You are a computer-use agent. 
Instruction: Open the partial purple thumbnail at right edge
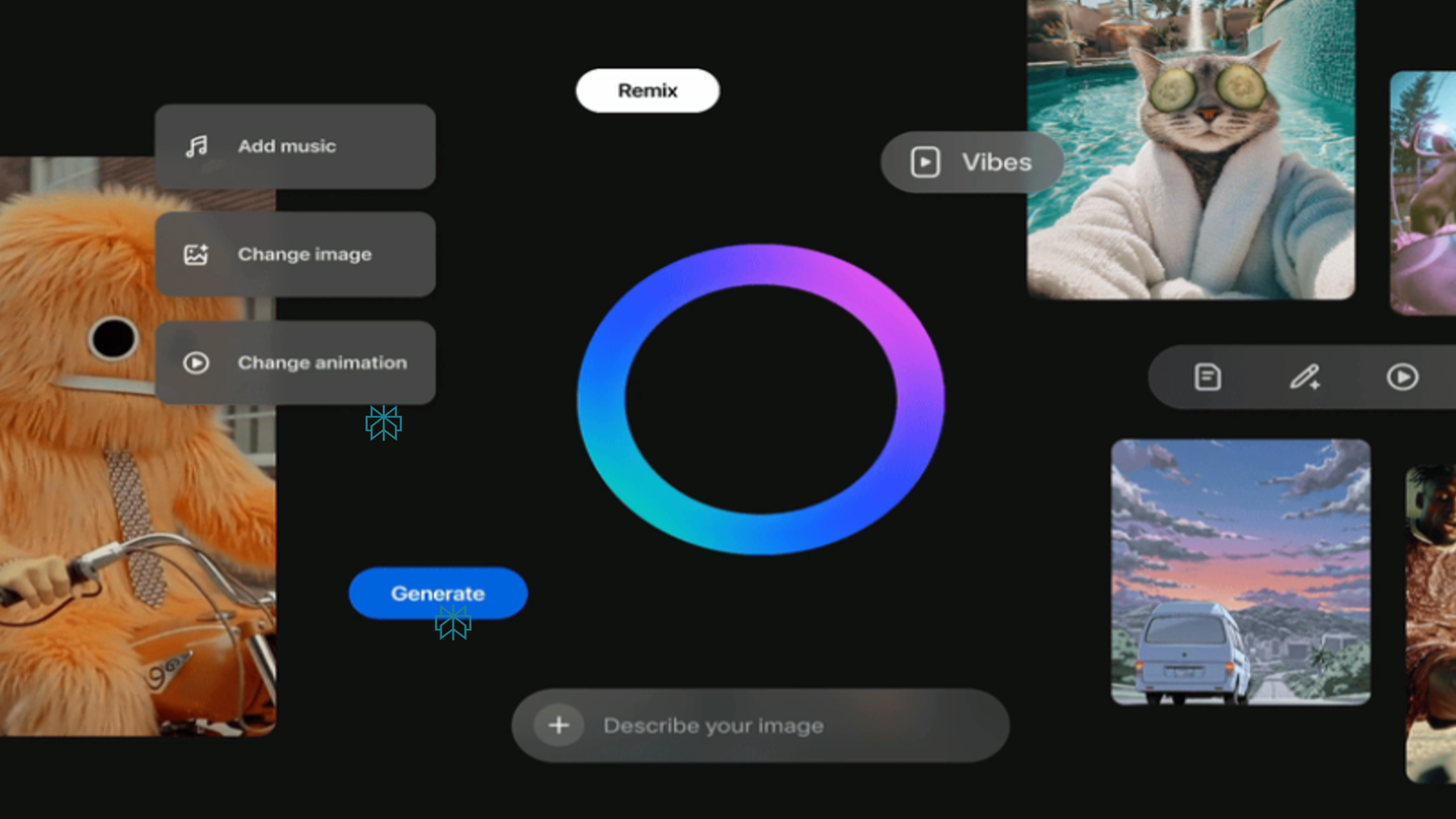(x=1424, y=193)
